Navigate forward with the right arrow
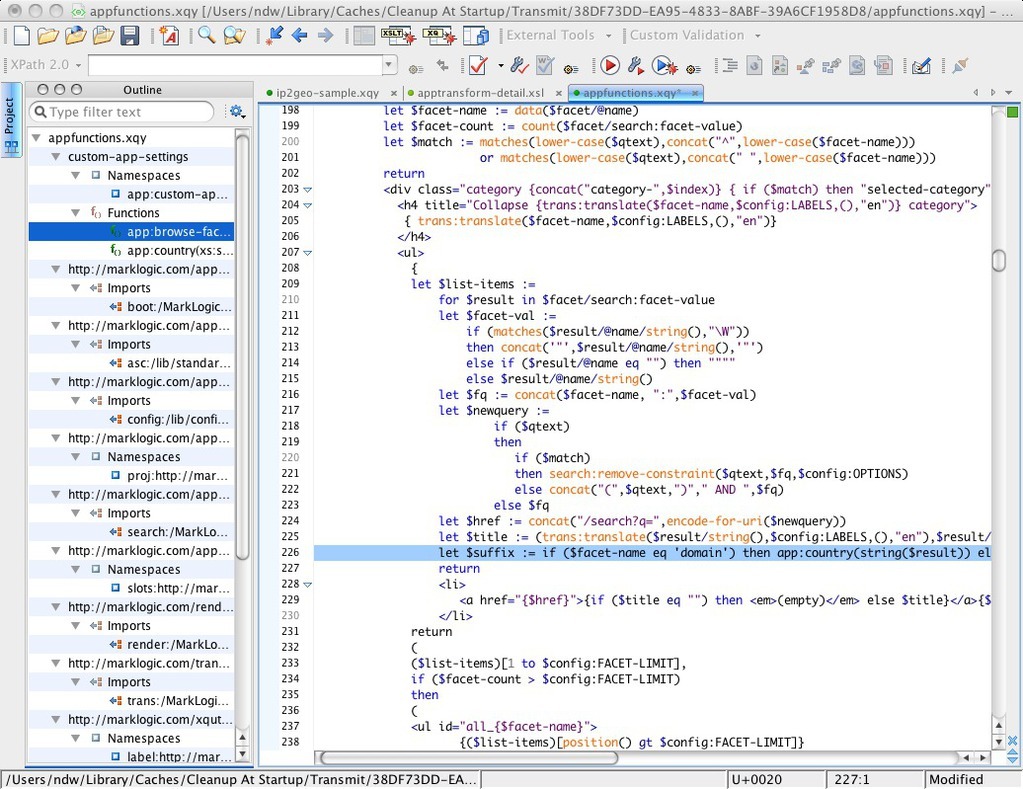Viewport: 1023px width, 789px height. (325, 35)
